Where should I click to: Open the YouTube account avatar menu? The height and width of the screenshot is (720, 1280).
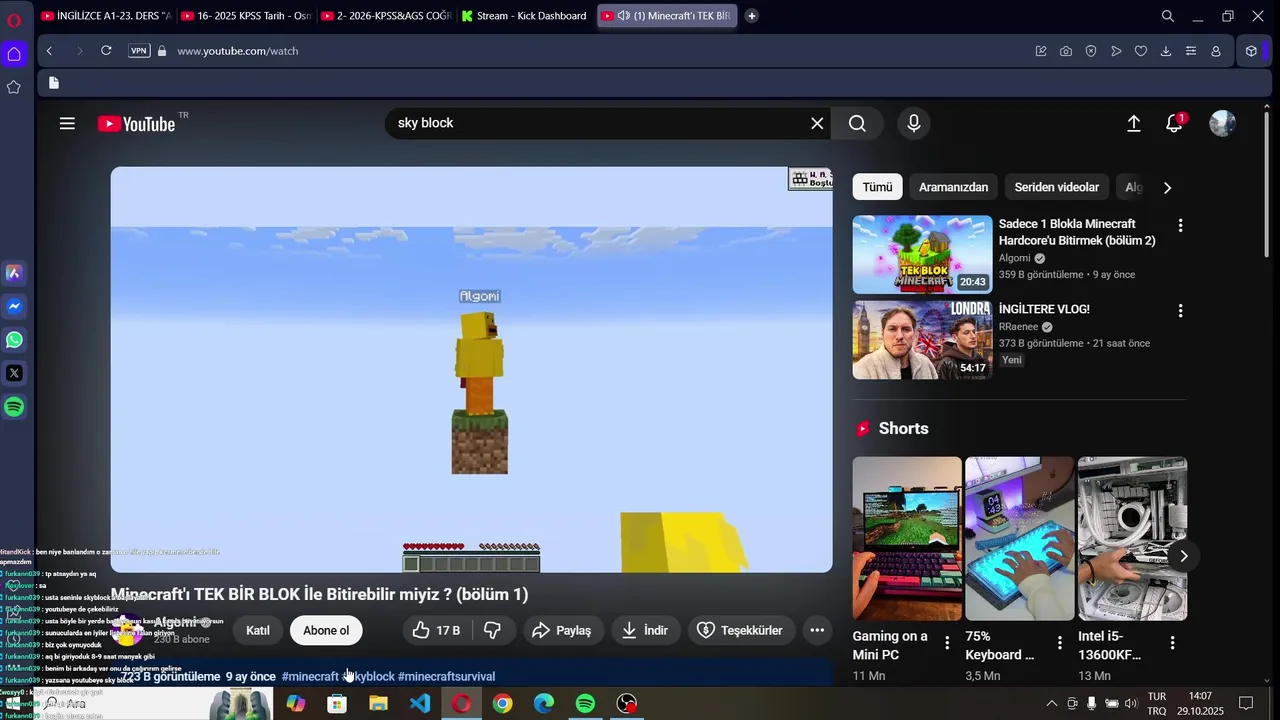click(x=1222, y=123)
